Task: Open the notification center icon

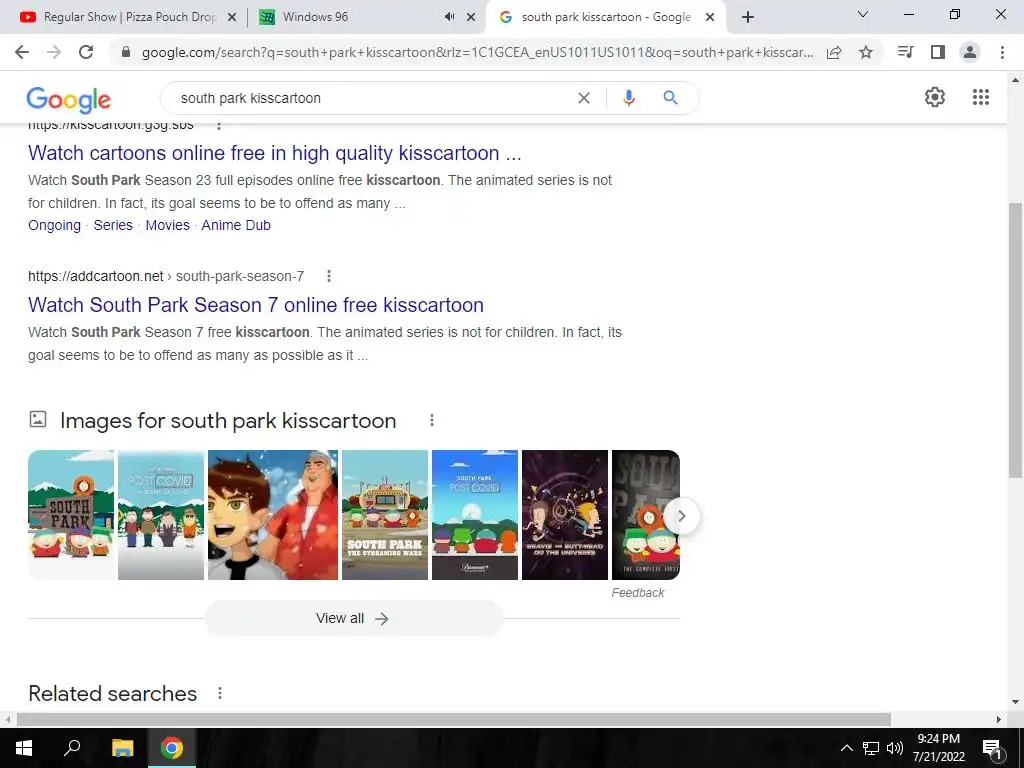Action: click(x=992, y=748)
